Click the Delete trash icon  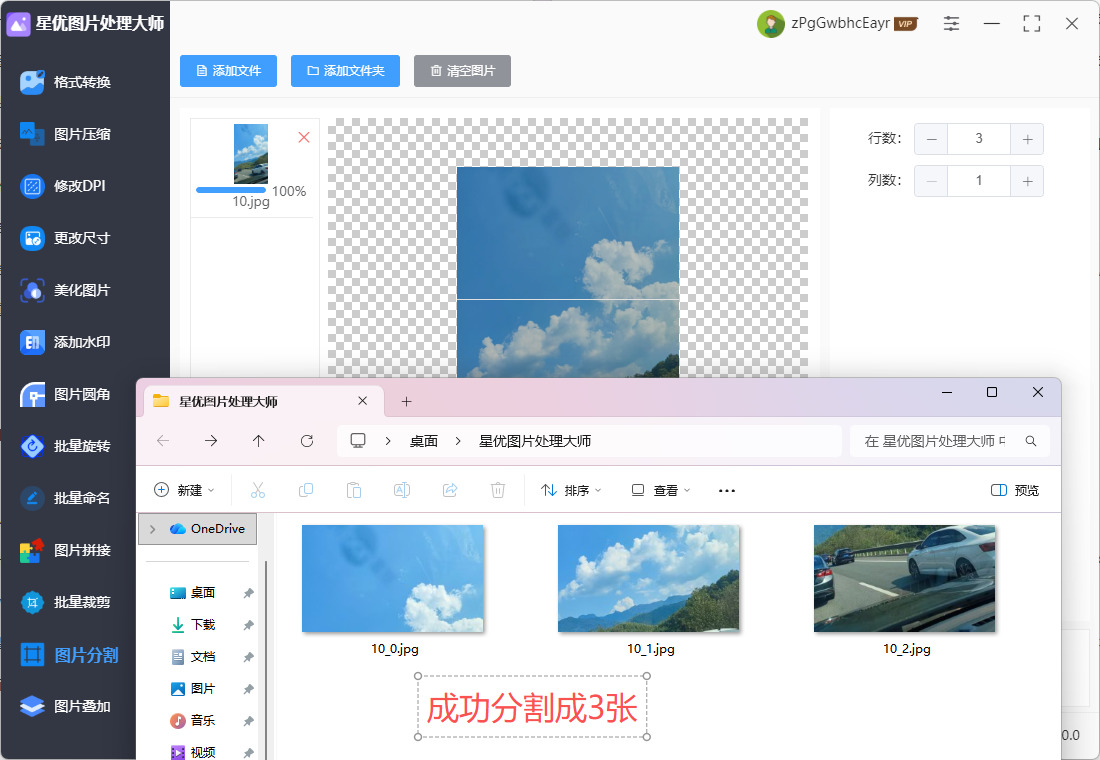point(497,490)
